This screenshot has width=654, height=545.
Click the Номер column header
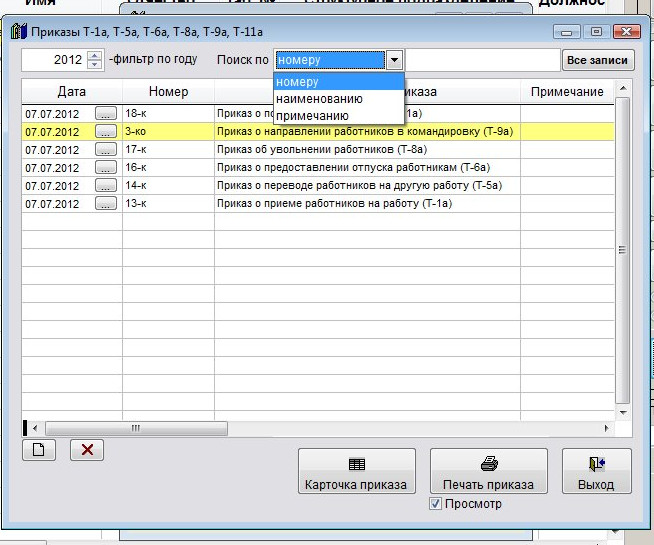pos(168,91)
